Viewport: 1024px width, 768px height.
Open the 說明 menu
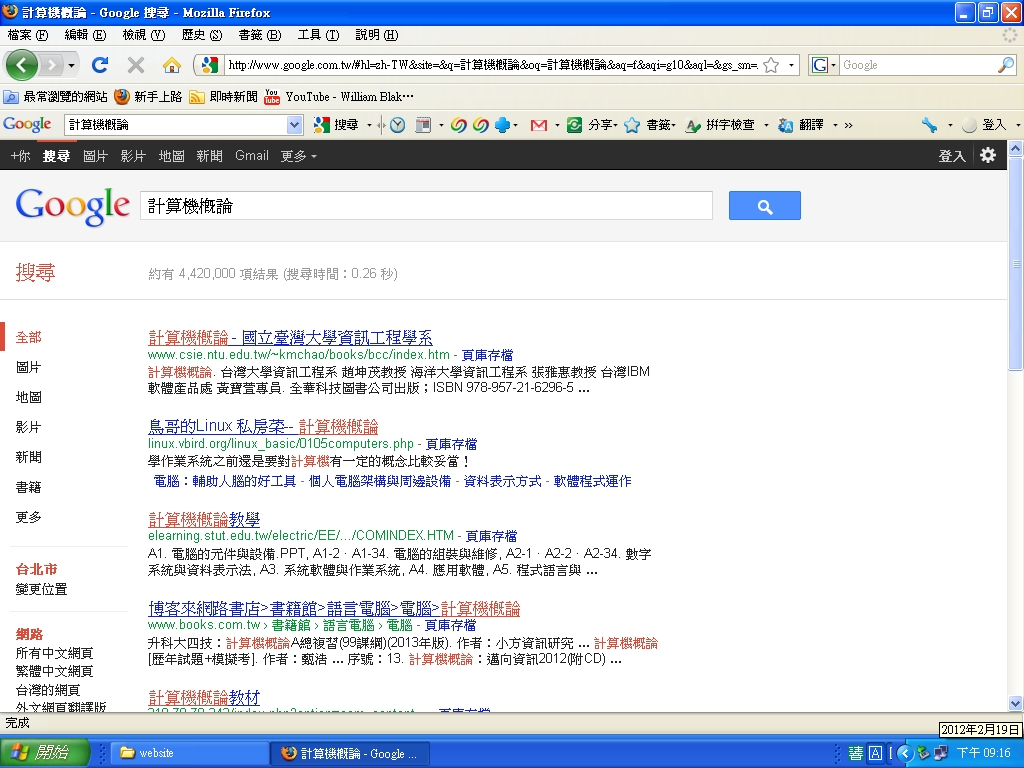pyautogui.click(x=377, y=35)
